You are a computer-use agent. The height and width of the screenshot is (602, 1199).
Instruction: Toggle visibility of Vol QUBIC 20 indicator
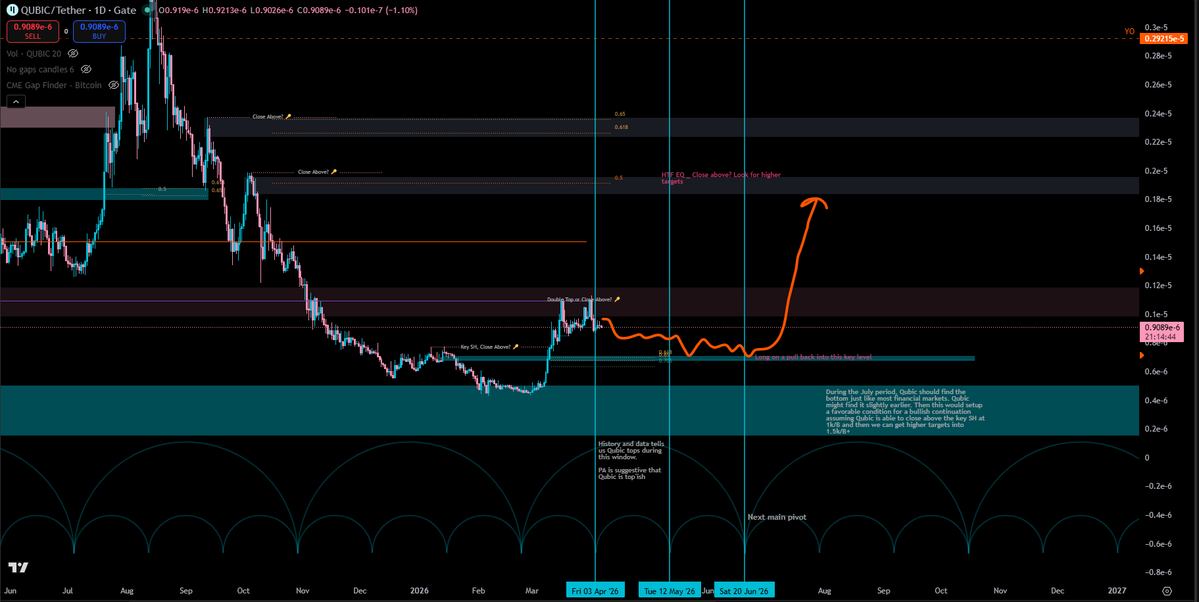click(73, 54)
